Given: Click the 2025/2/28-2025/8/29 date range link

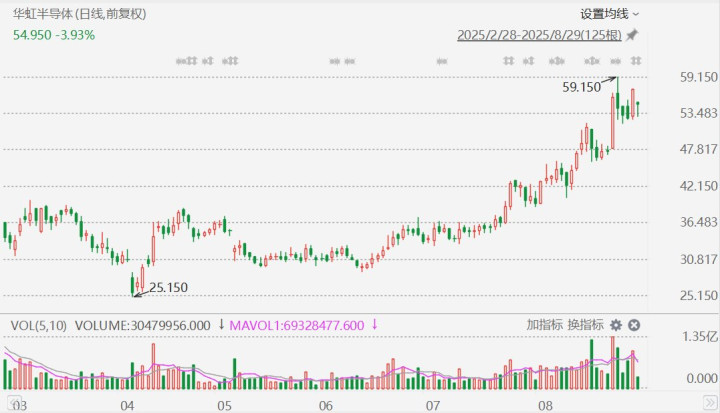Looking at the screenshot, I should 539,35.
